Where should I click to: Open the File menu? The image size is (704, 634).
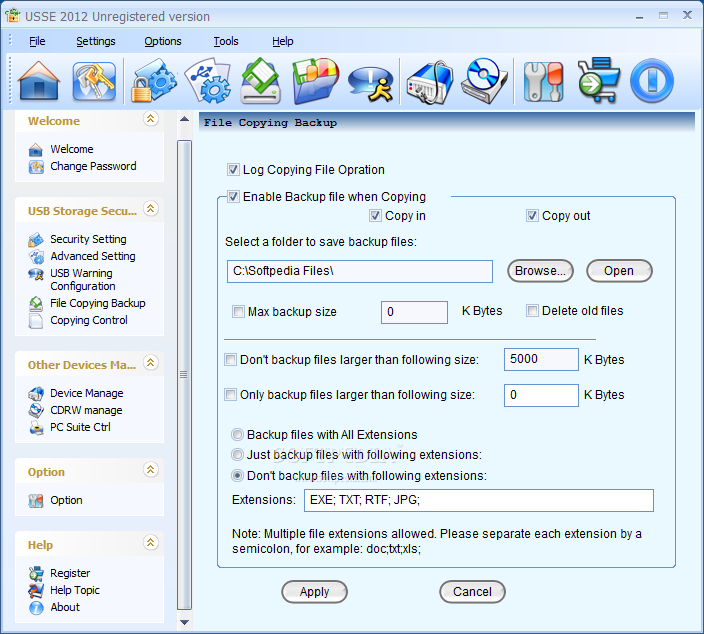[37, 41]
